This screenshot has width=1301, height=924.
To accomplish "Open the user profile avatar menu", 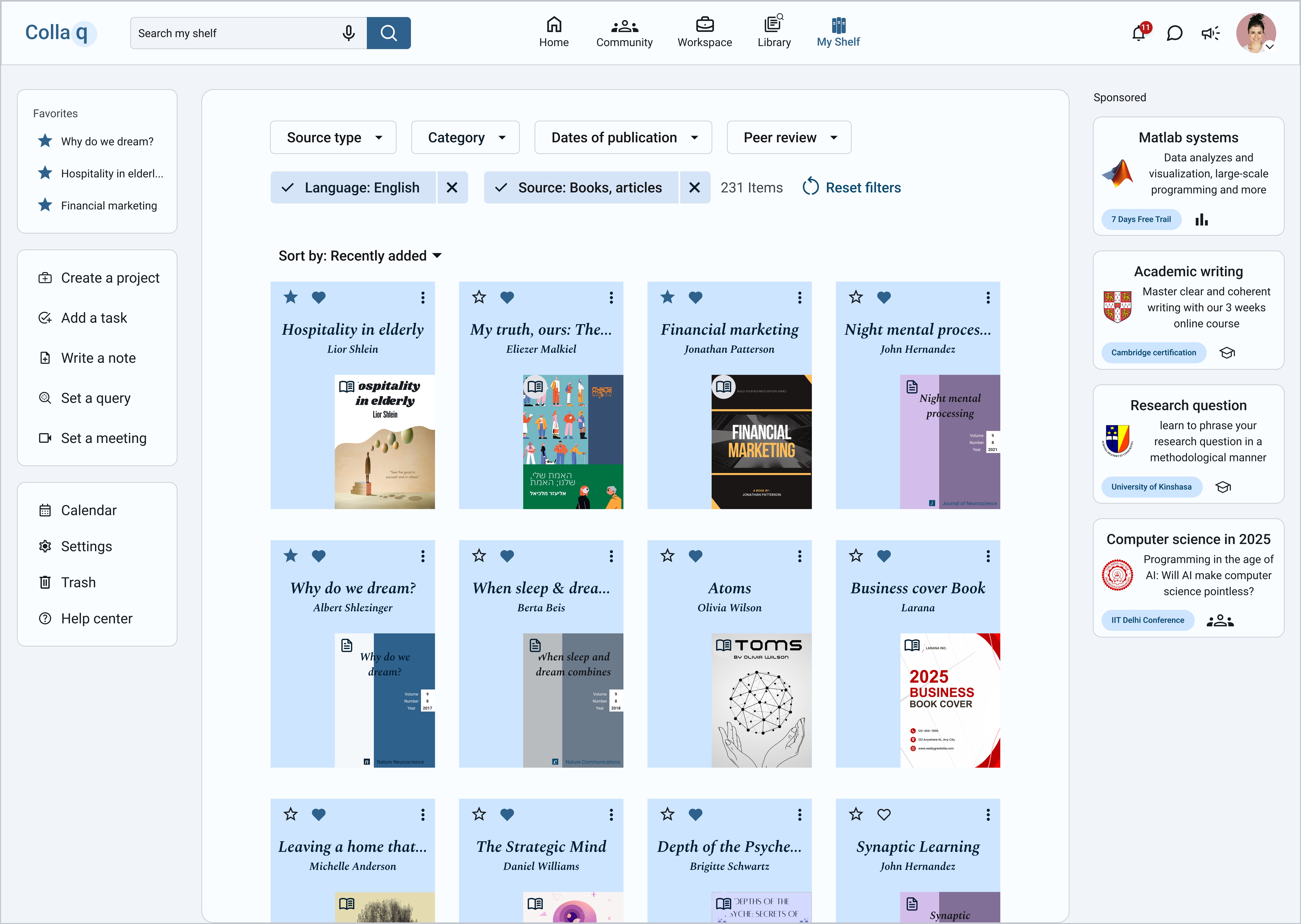I will click(x=1256, y=33).
